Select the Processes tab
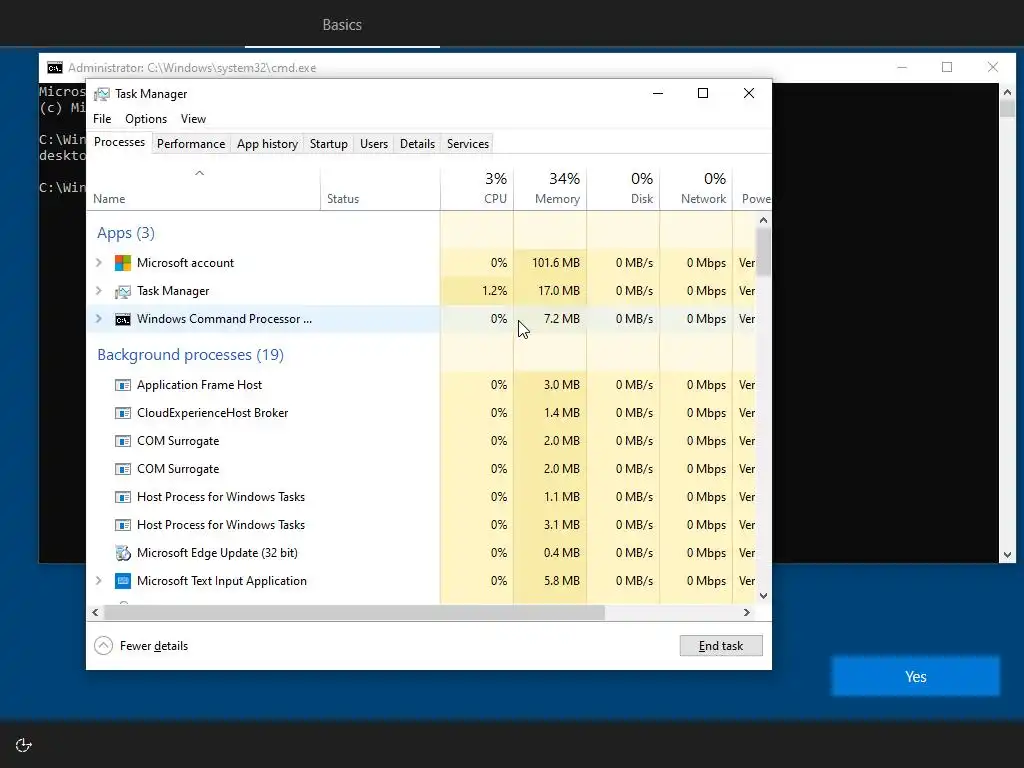The width and height of the screenshot is (1024, 768). (120, 142)
